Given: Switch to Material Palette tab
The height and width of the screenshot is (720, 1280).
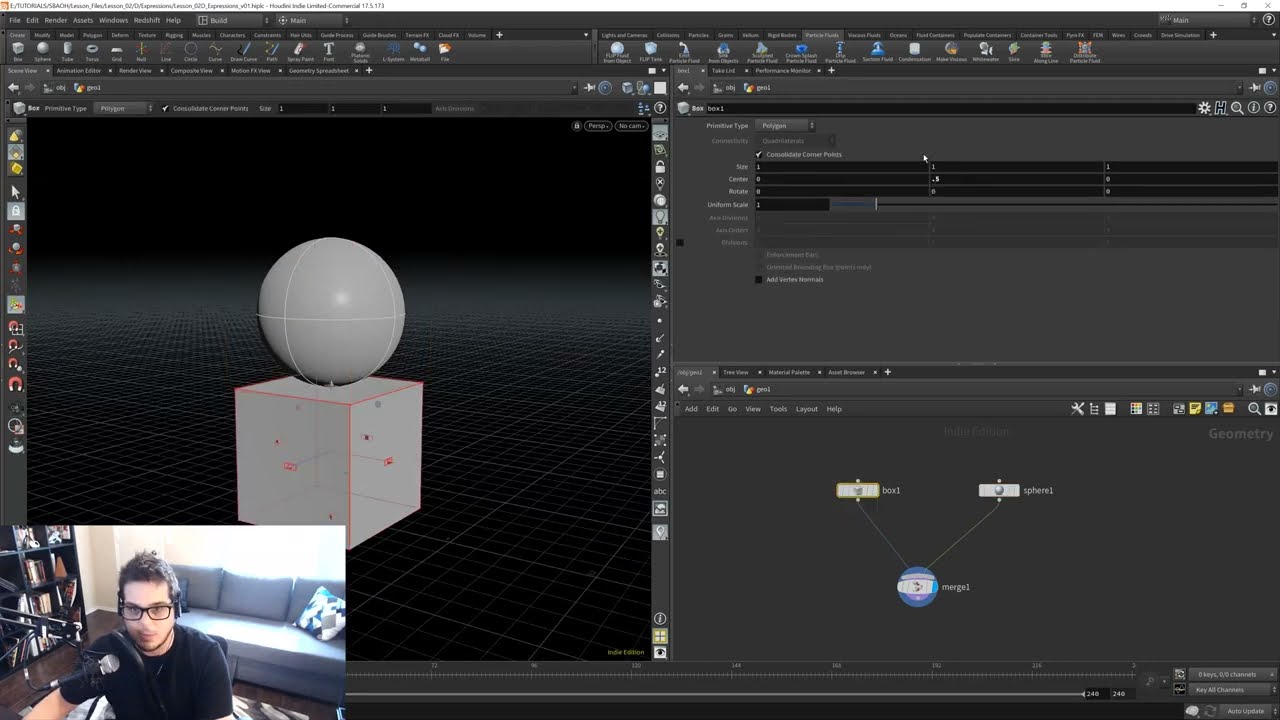Looking at the screenshot, I should [x=789, y=372].
